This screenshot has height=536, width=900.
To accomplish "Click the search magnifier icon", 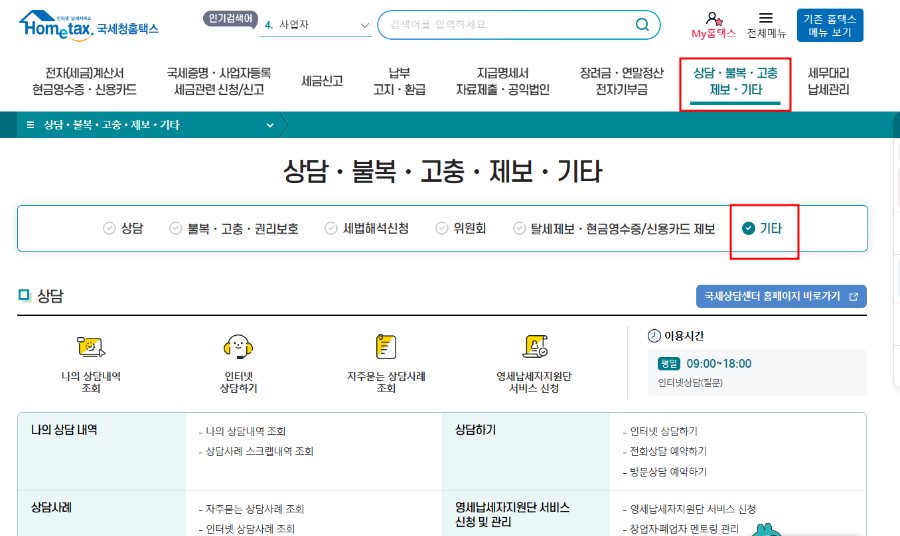I will click(x=642, y=25).
